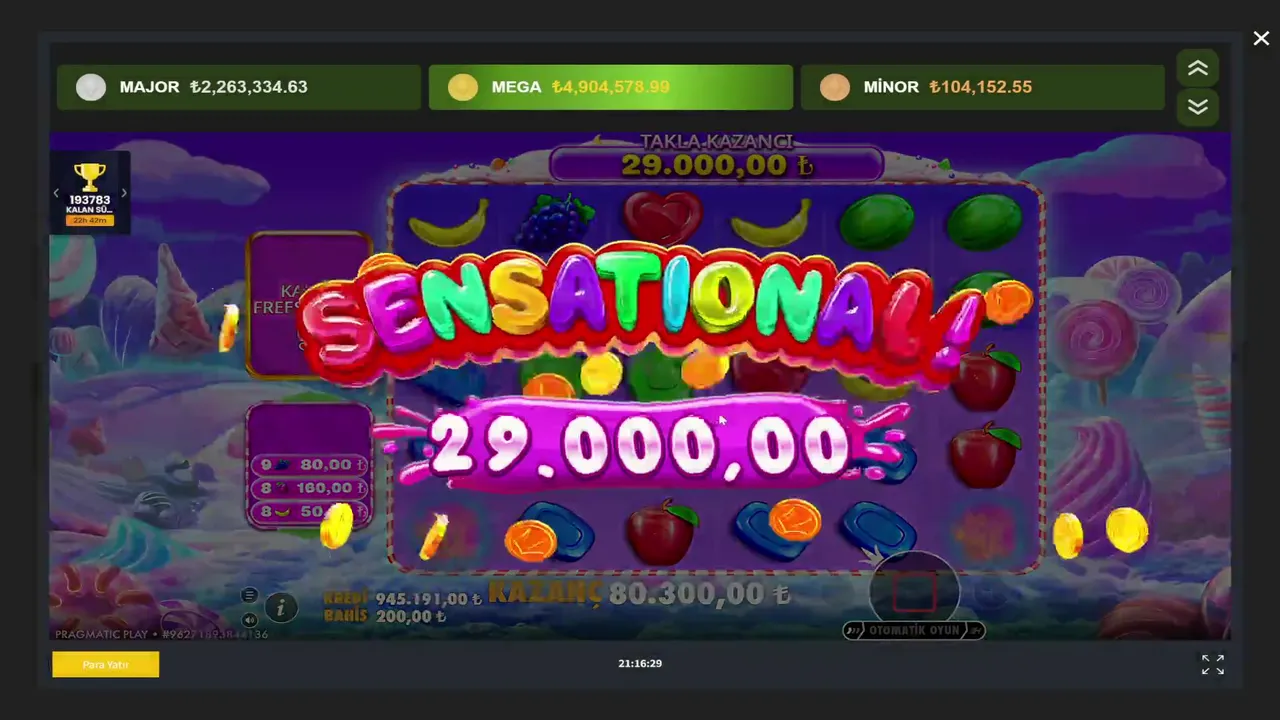Collapse jackpot panel with the double-down chevron
This screenshot has height=720, width=1280.
click(x=1198, y=107)
